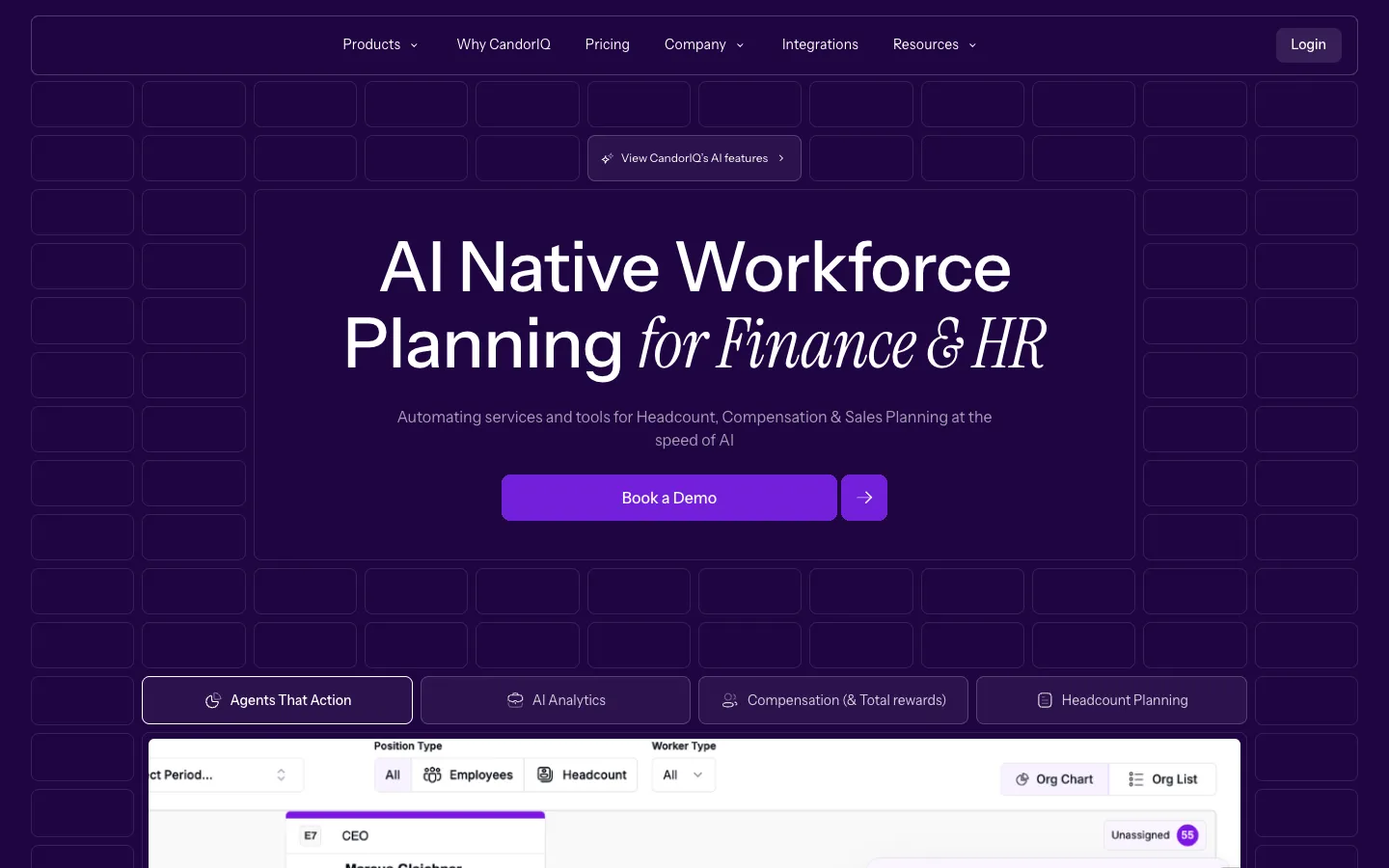Click the sparkle icon in AI features banner
This screenshot has height=868, width=1389.
607,158
